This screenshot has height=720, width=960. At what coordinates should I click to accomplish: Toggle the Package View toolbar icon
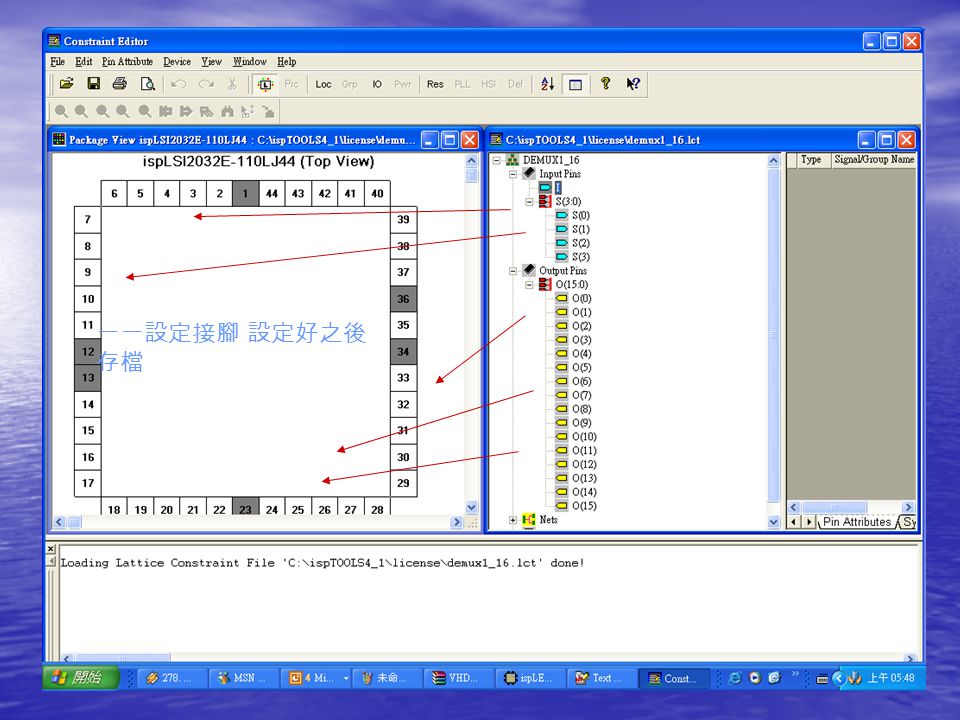pyautogui.click(x=265, y=84)
